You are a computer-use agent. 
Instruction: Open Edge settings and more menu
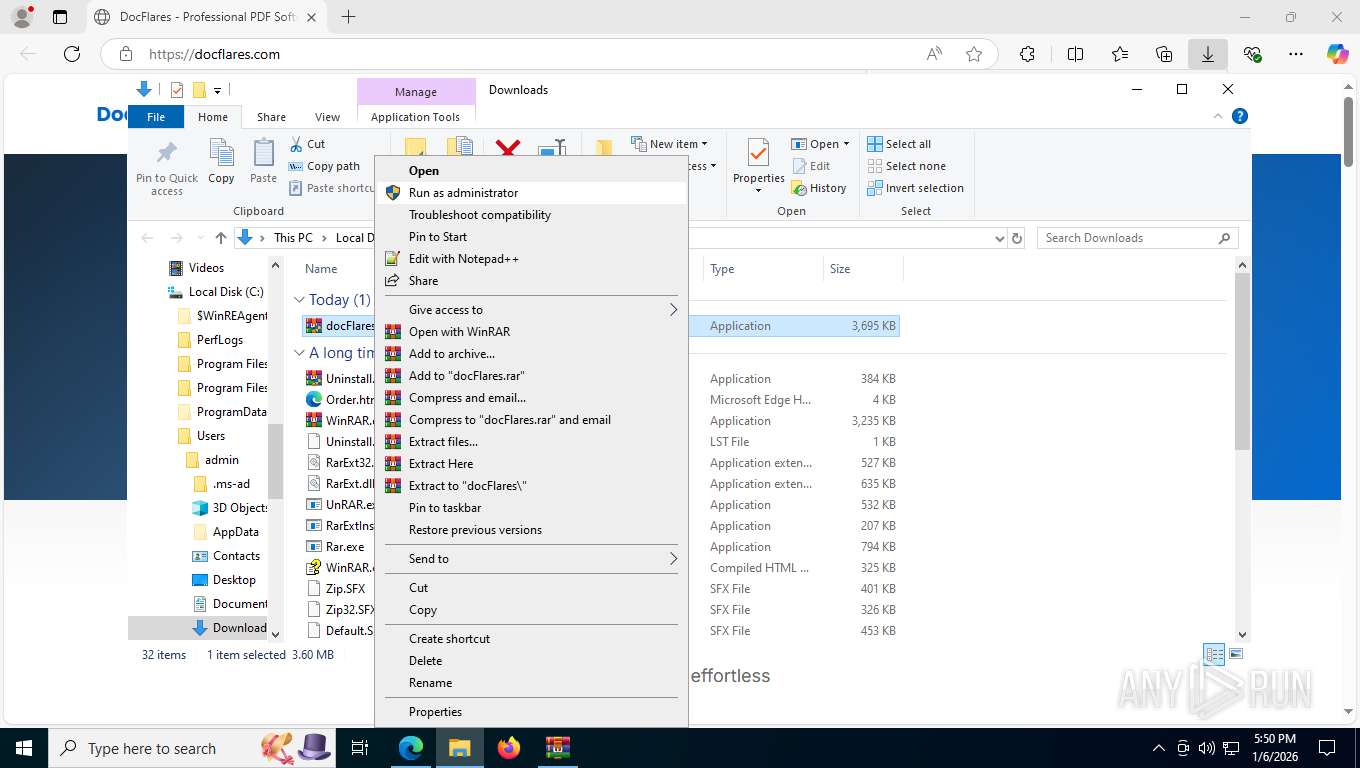[1296, 54]
